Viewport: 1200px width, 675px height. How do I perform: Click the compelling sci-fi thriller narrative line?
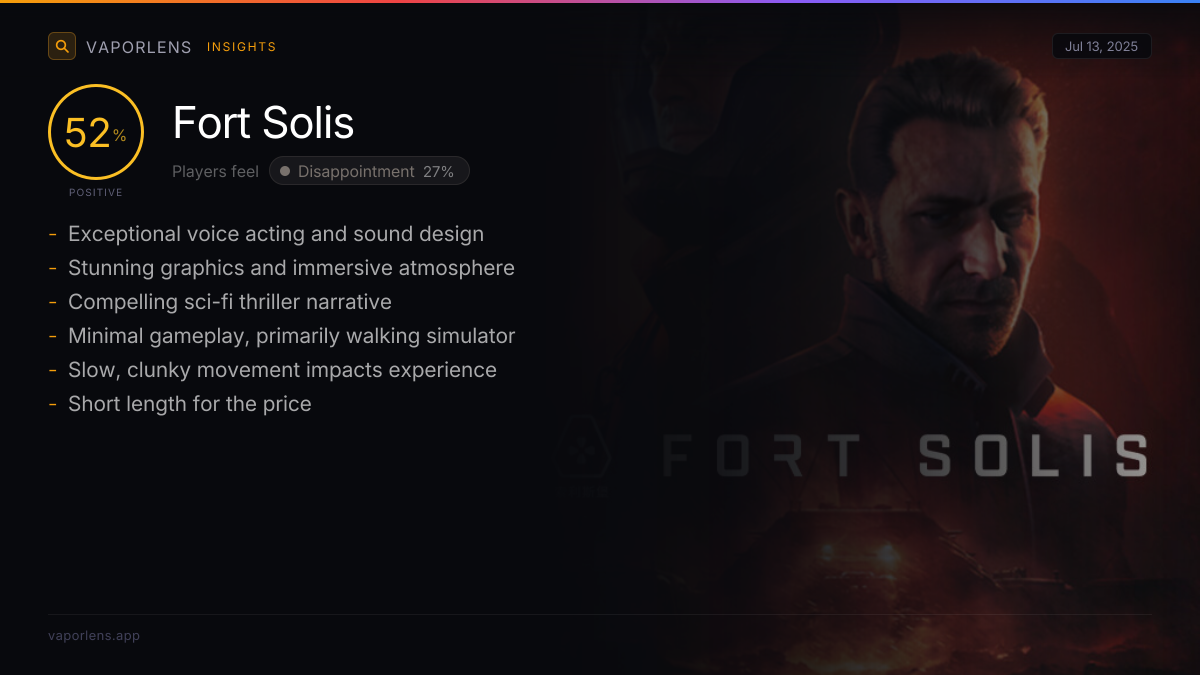[x=229, y=302]
